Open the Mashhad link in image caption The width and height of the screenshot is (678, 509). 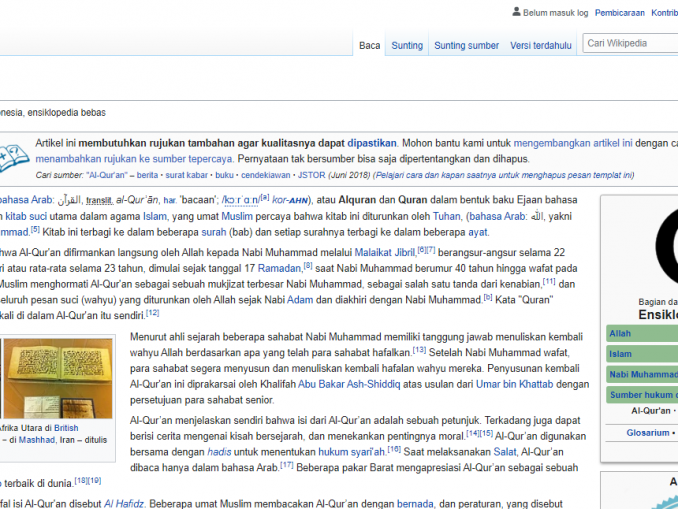(x=37, y=440)
